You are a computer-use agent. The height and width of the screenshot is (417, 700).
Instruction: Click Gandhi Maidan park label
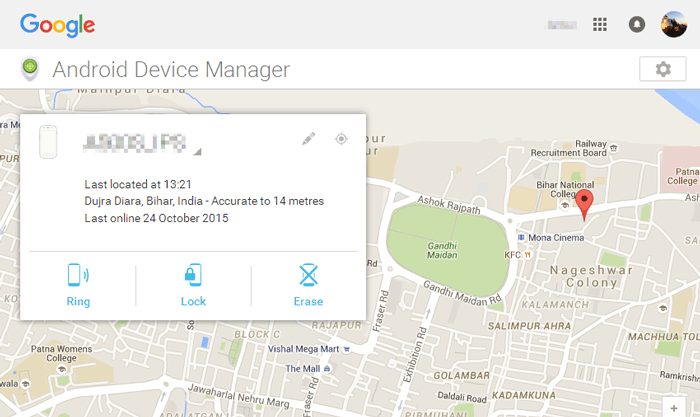pyautogui.click(x=442, y=250)
